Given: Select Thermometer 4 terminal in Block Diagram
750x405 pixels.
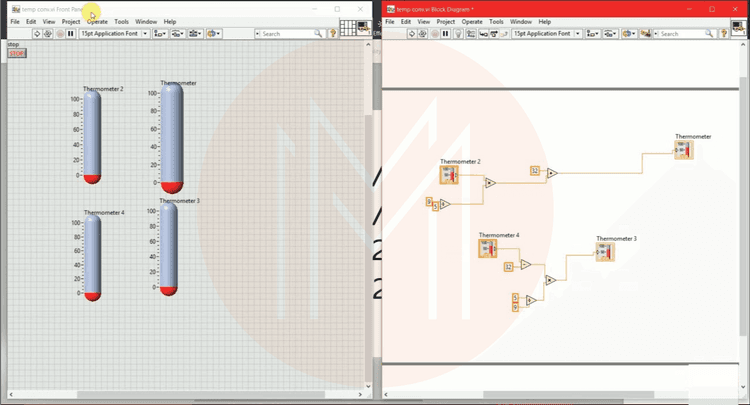Looking at the screenshot, I should [488, 249].
